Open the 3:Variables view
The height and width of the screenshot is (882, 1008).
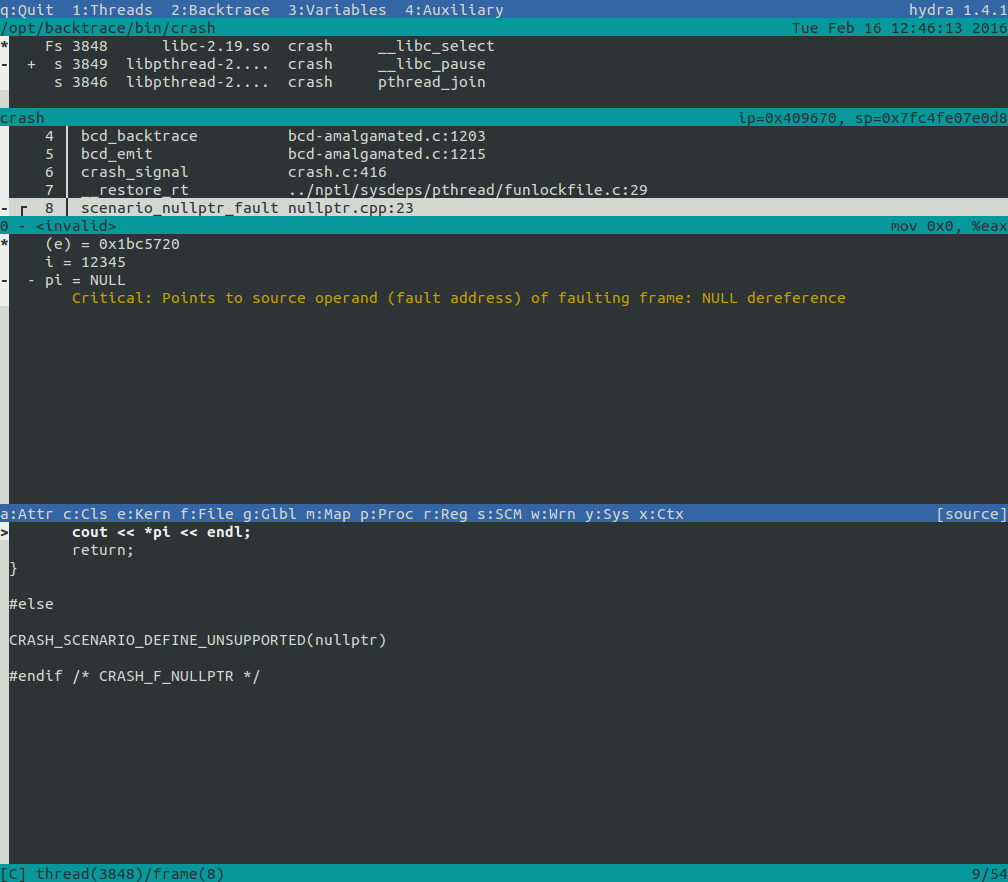(337, 10)
